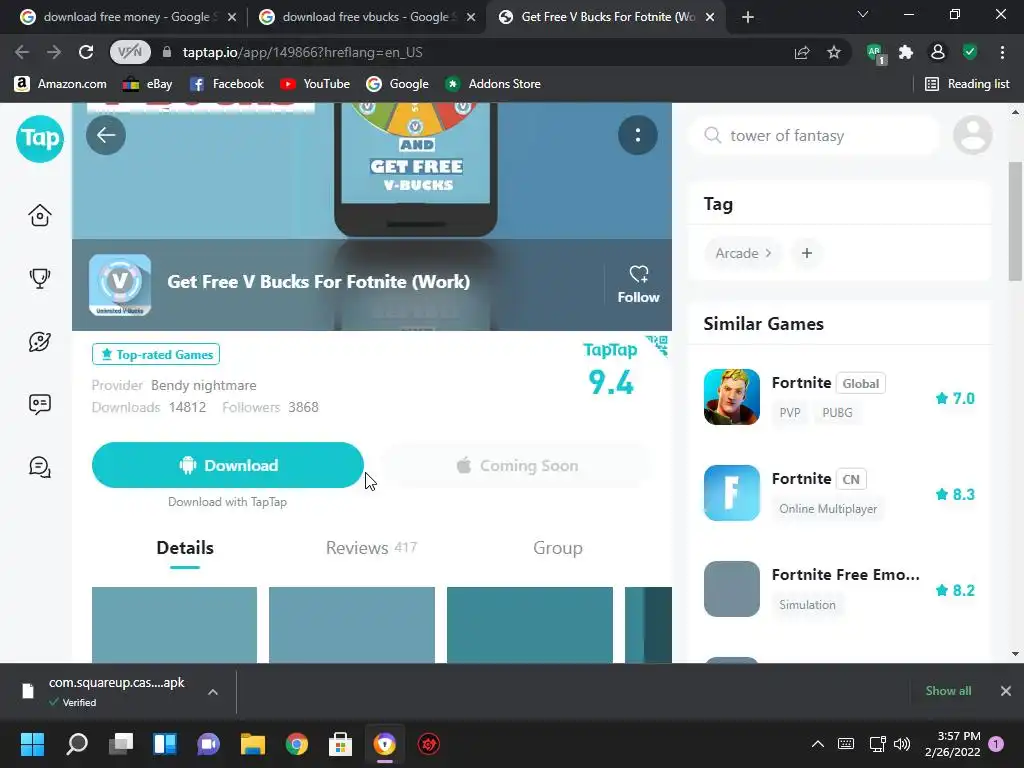Open third screenshot thumbnail in Details
Image resolution: width=1024 pixels, height=768 pixels.
point(530,625)
